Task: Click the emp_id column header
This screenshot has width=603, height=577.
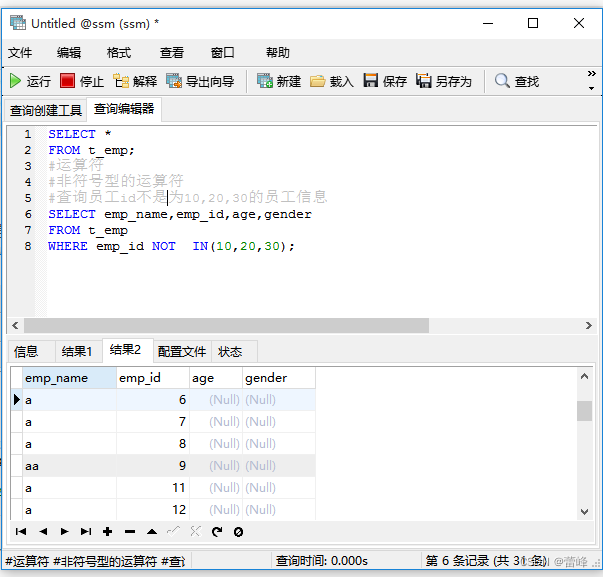Action: (153, 378)
